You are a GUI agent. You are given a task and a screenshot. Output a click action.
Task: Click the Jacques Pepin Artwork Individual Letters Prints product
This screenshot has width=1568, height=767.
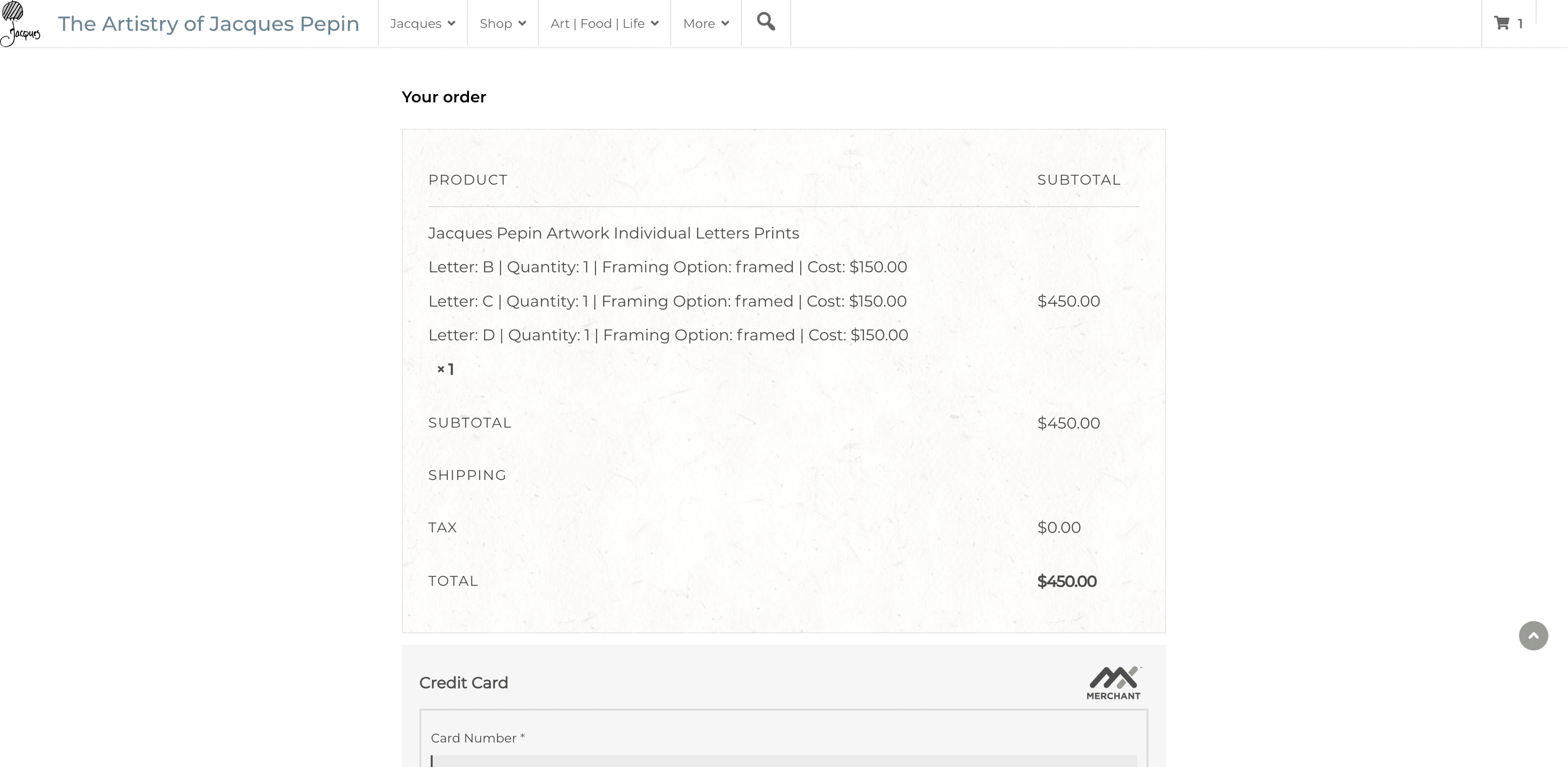pos(613,233)
